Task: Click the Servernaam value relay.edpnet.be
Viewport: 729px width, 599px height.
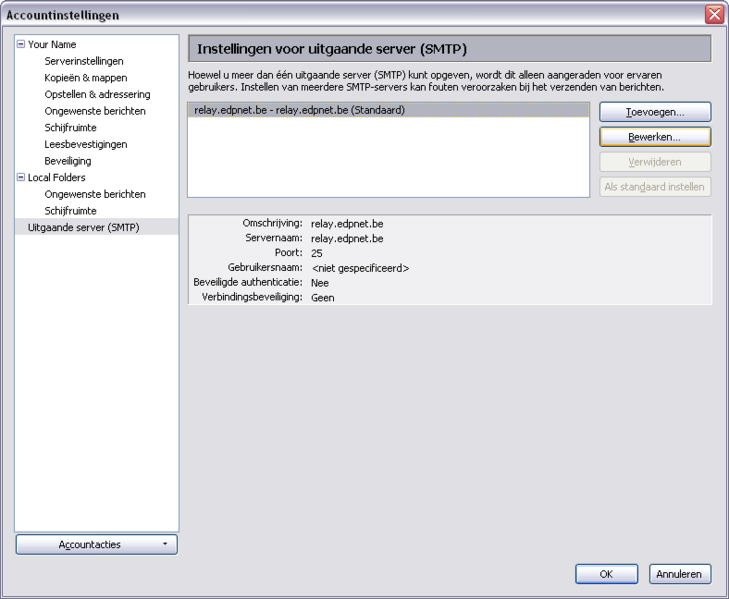Action: 347,239
